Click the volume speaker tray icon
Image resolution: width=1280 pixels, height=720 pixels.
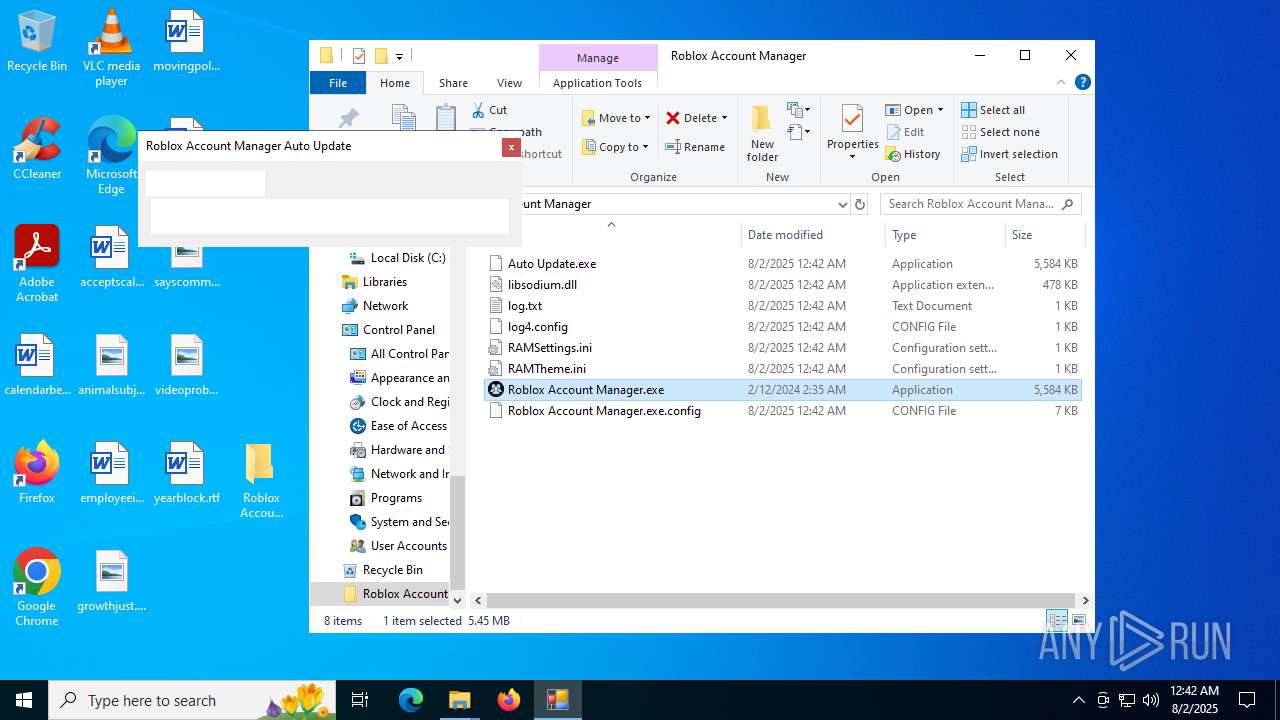1150,700
